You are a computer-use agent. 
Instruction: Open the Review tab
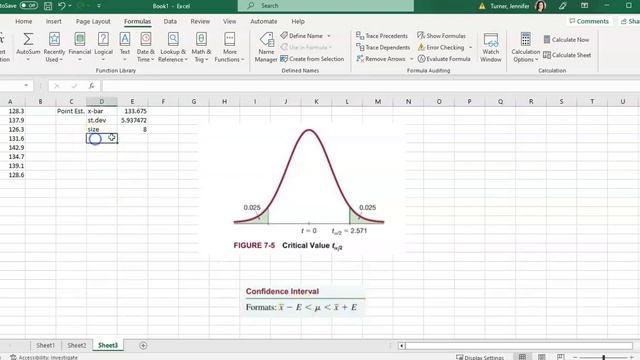[200, 21]
